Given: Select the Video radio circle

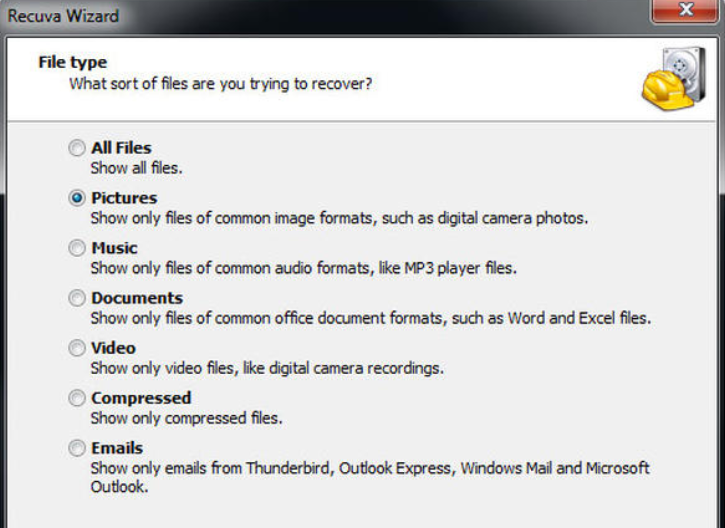Looking at the screenshot, I should 77,348.
